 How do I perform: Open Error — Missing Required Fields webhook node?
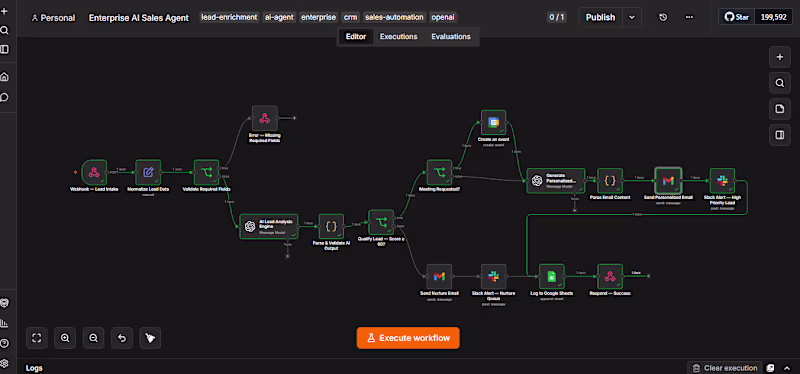[x=264, y=118]
